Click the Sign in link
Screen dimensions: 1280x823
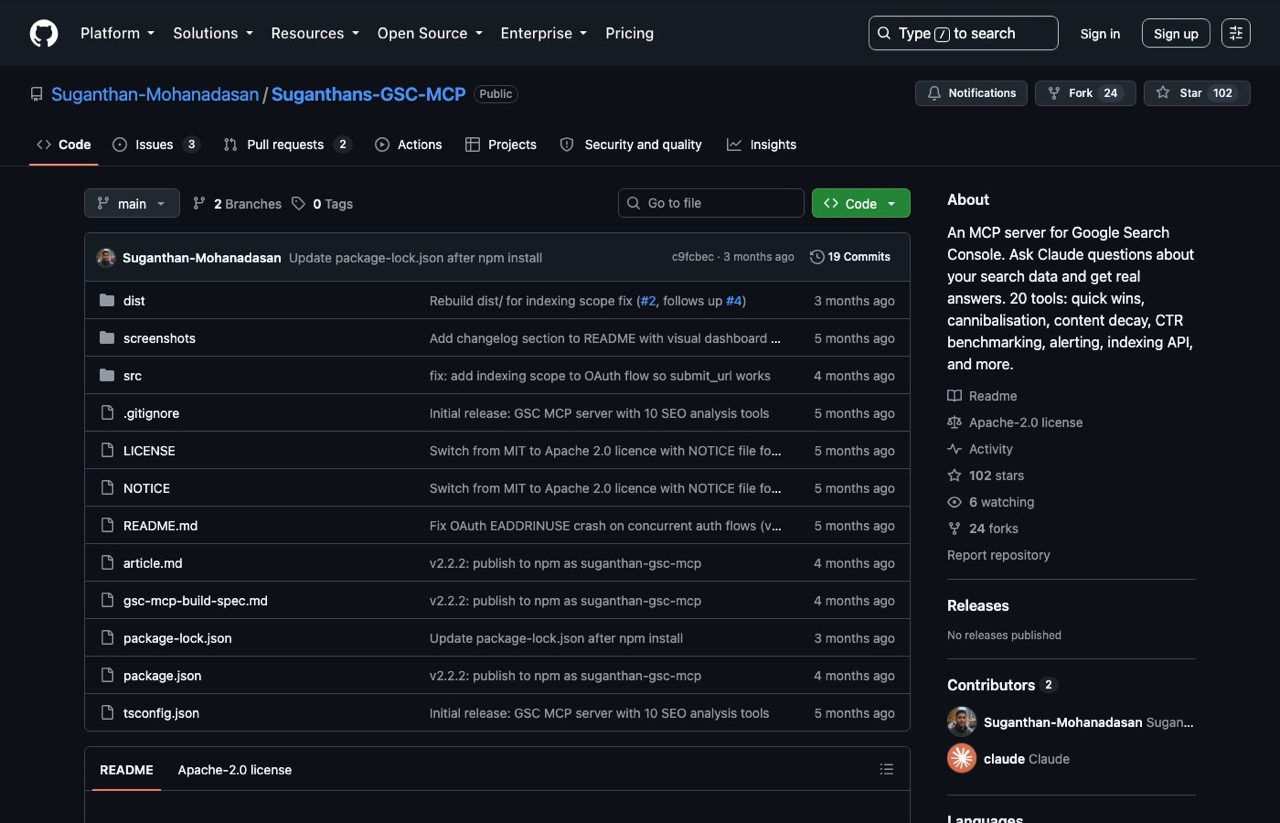[x=1100, y=33]
